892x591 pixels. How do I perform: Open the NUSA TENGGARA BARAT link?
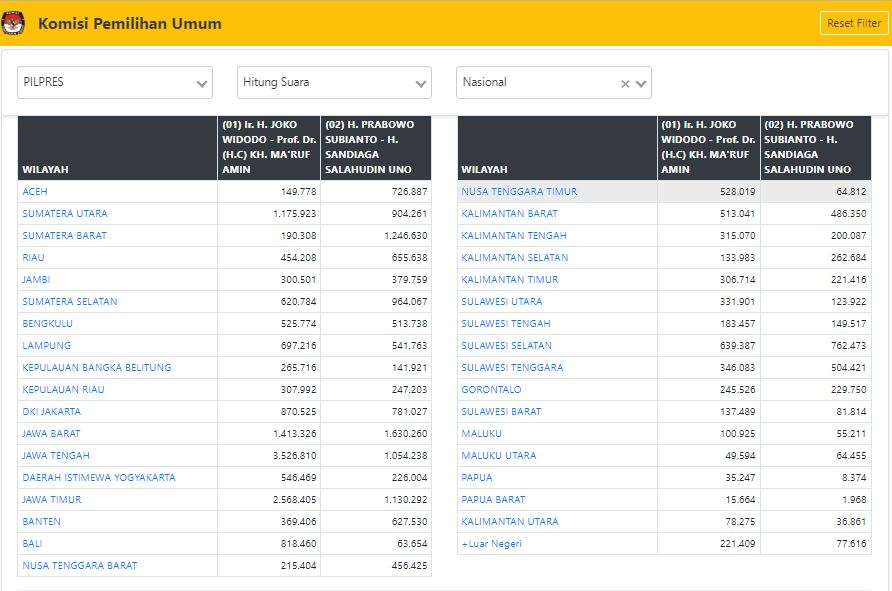pyautogui.click(x=80, y=566)
